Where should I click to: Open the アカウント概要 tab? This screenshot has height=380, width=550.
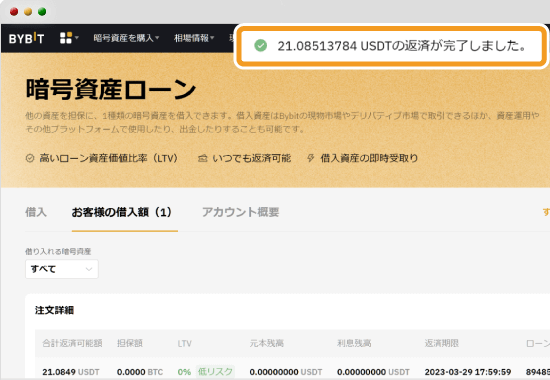coord(241,212)
